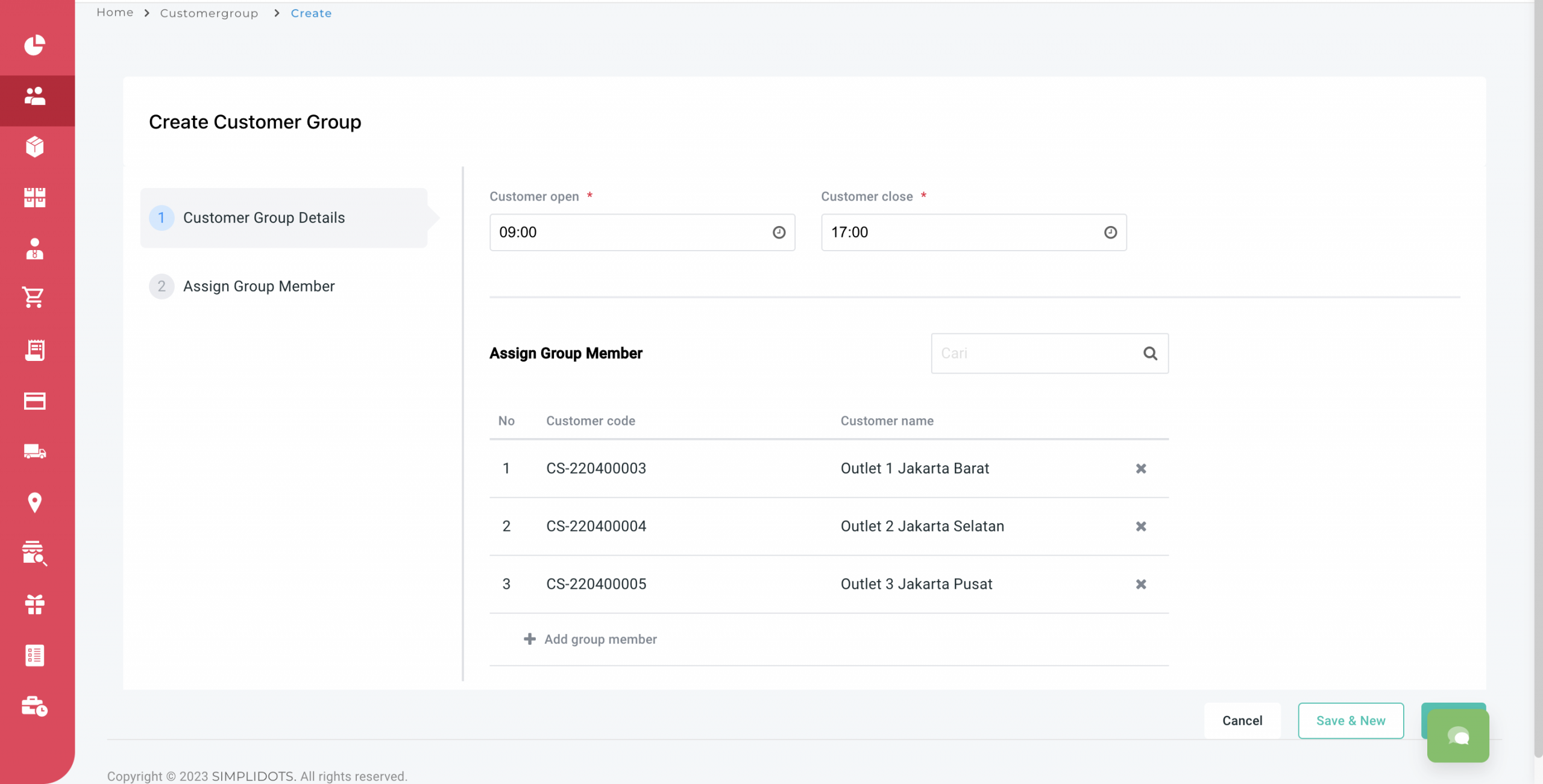Select the customers icon in sidebar
Screen dimensions: 1543x784
point(35,96)
